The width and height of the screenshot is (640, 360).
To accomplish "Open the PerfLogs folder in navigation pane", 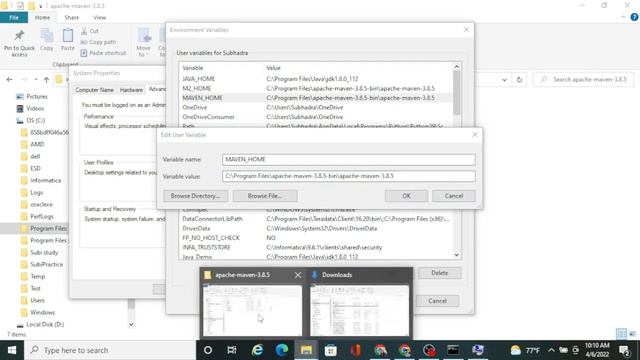I will click(42, 216).
